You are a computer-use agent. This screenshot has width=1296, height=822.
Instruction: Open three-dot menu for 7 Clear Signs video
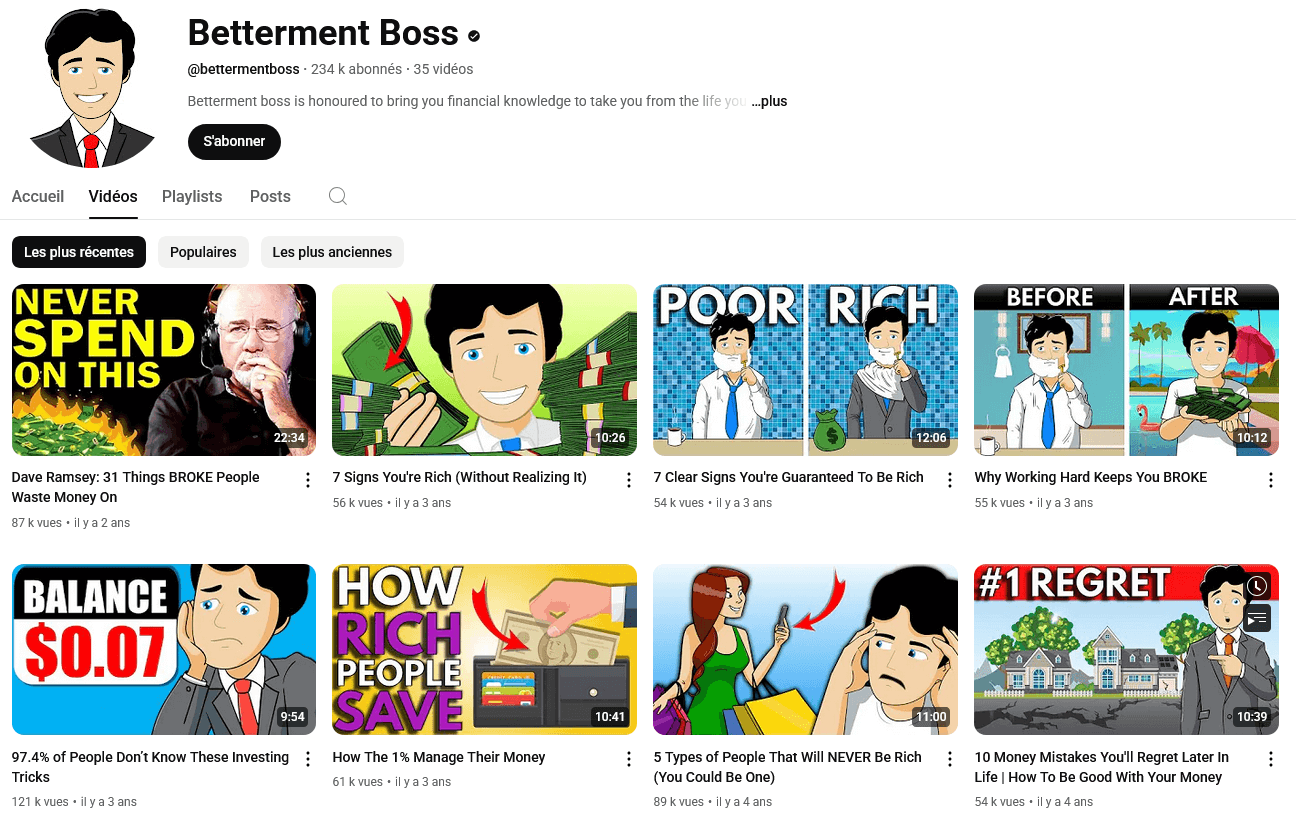950,480
